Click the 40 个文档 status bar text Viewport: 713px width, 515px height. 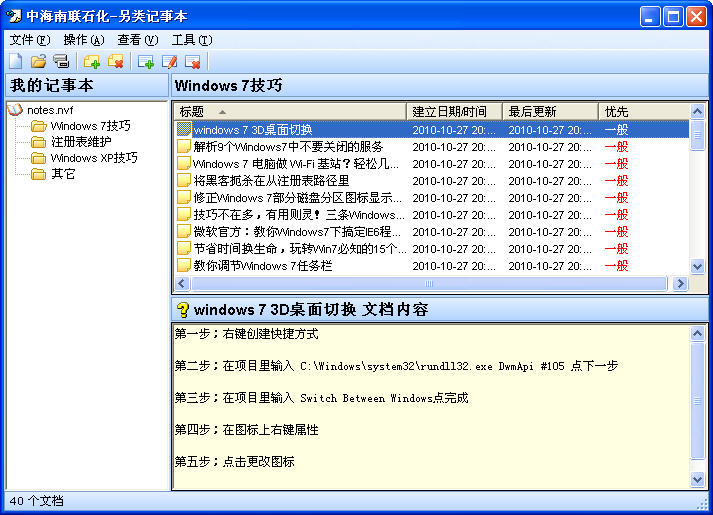click(x=36, y=501)
